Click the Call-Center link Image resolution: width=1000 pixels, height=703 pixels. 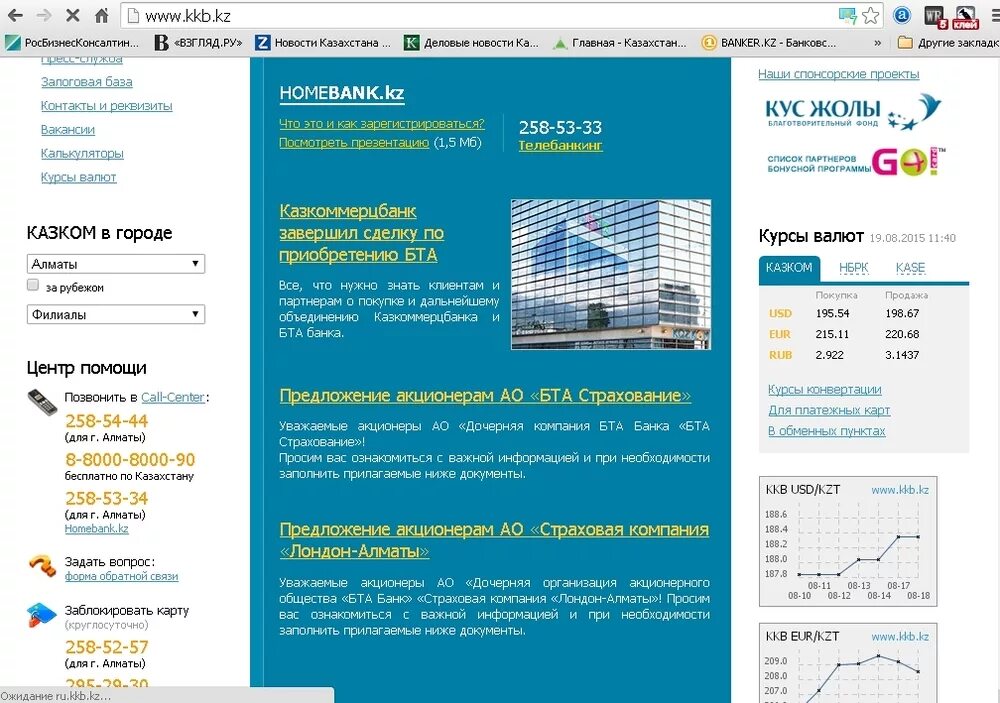point(173,397)
